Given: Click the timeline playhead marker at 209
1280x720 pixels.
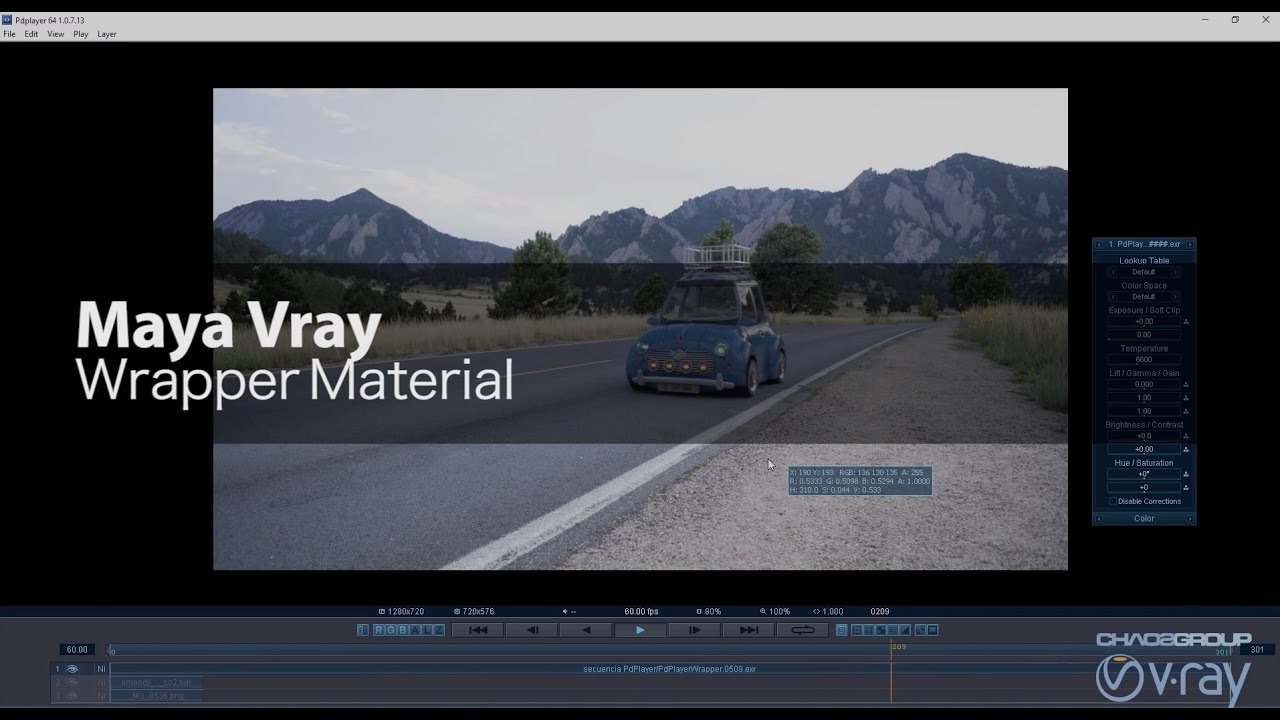Looking at the screenshot, I should [891, 649].
